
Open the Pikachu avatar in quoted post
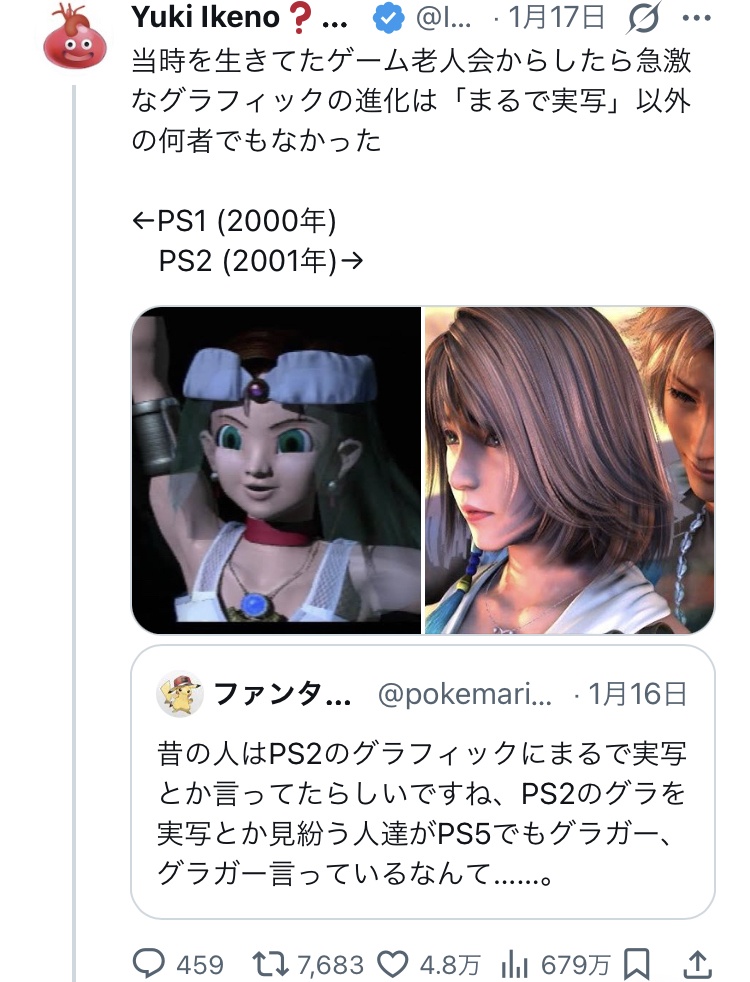180,694
